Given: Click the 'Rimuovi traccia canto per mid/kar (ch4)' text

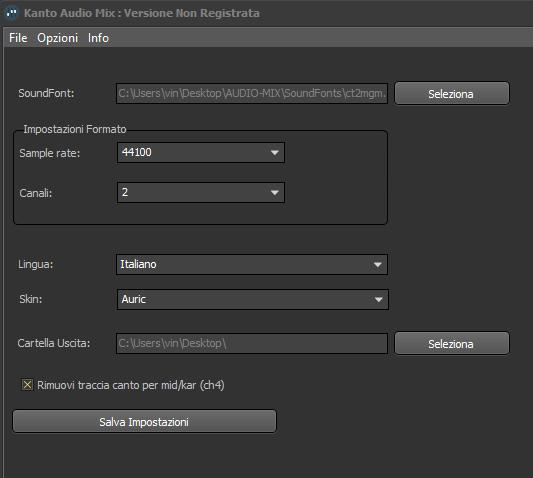Looking at the screenshot, I should coord(131,385).
